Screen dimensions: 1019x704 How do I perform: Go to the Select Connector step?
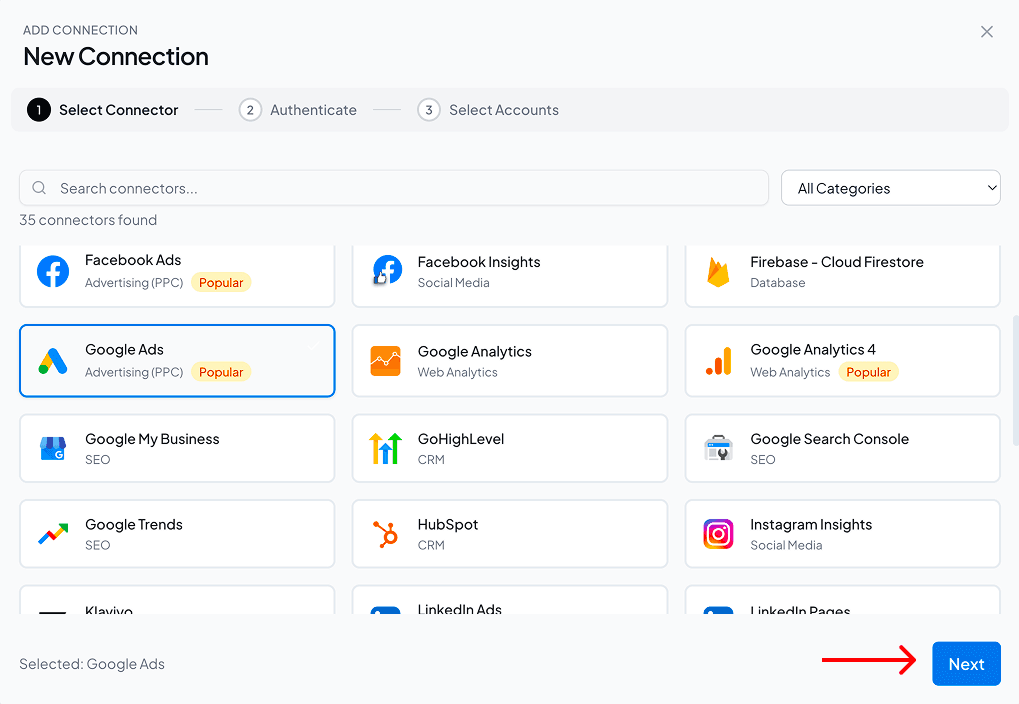(103, 110)
